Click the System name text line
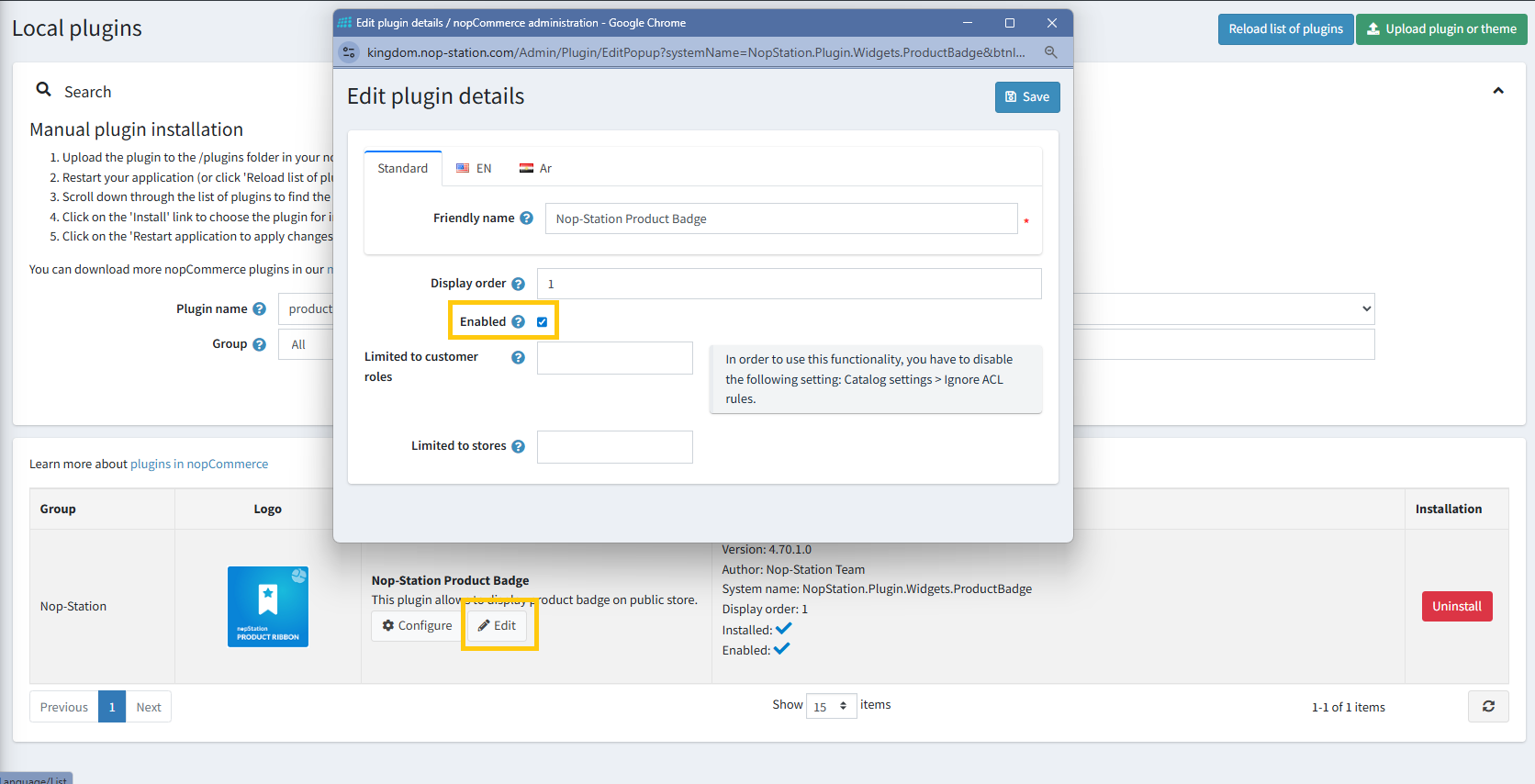 coord(877,589)
